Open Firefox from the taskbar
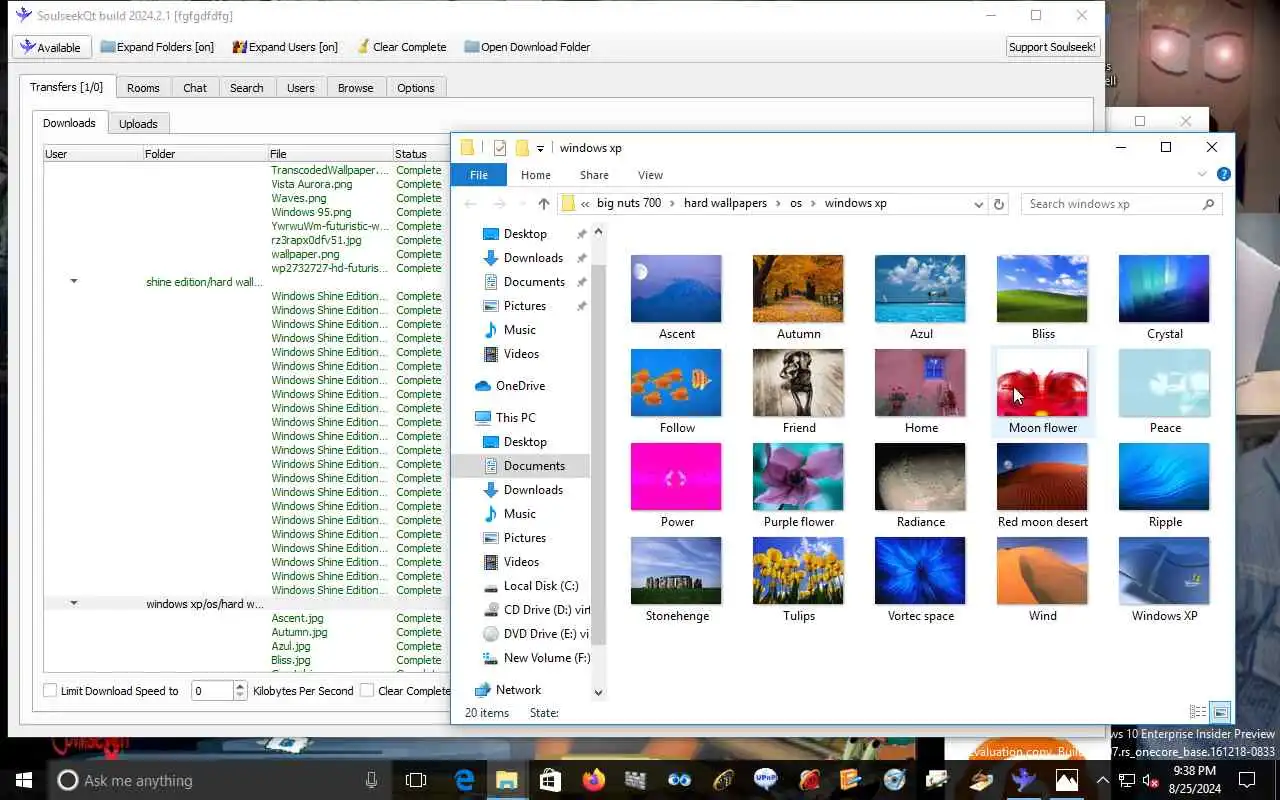The height and width of the screenshot is (800, 1280). point(594,780)
